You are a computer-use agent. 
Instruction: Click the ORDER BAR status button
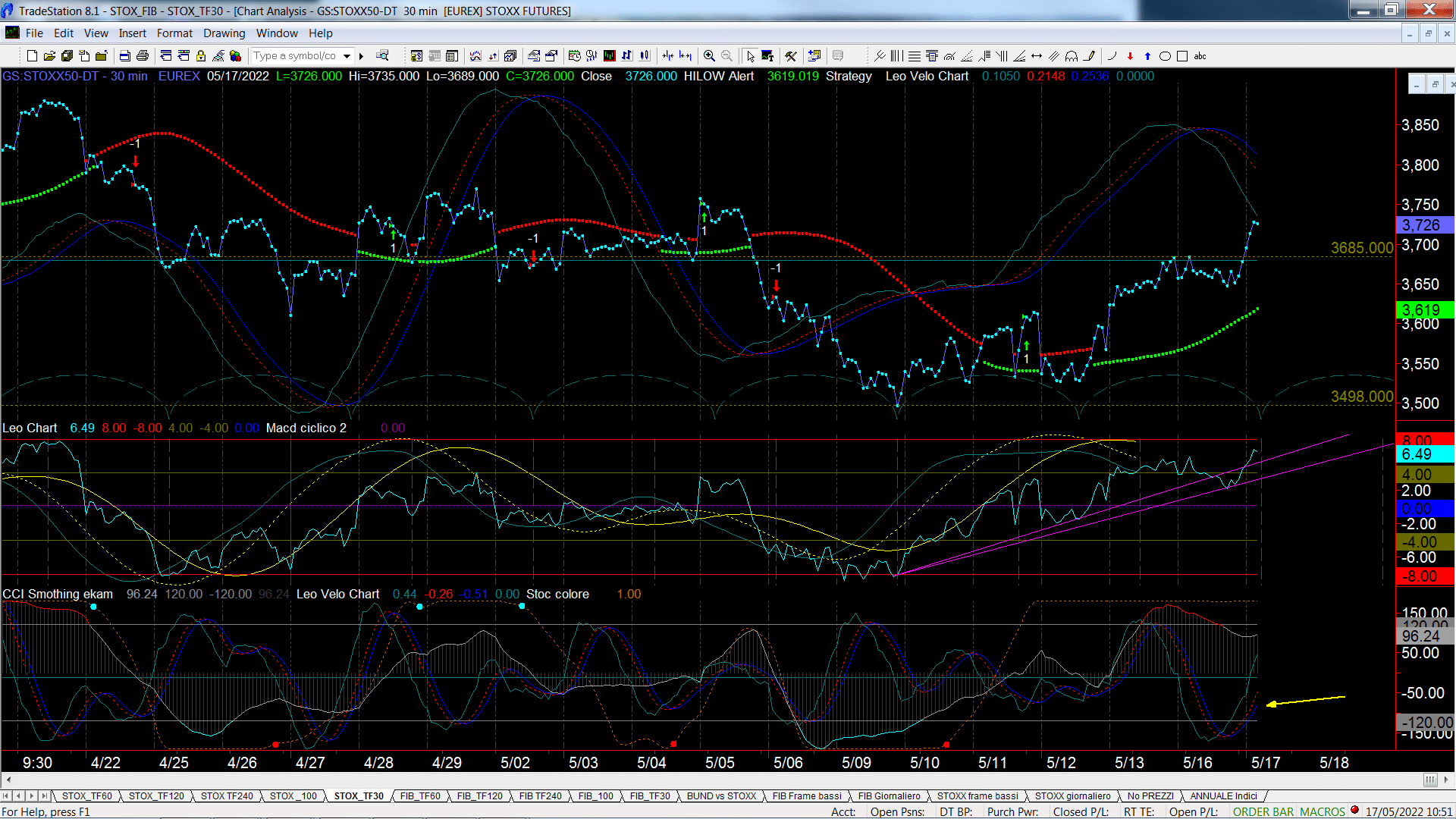pyautogui.click(x=1263, y=811)
